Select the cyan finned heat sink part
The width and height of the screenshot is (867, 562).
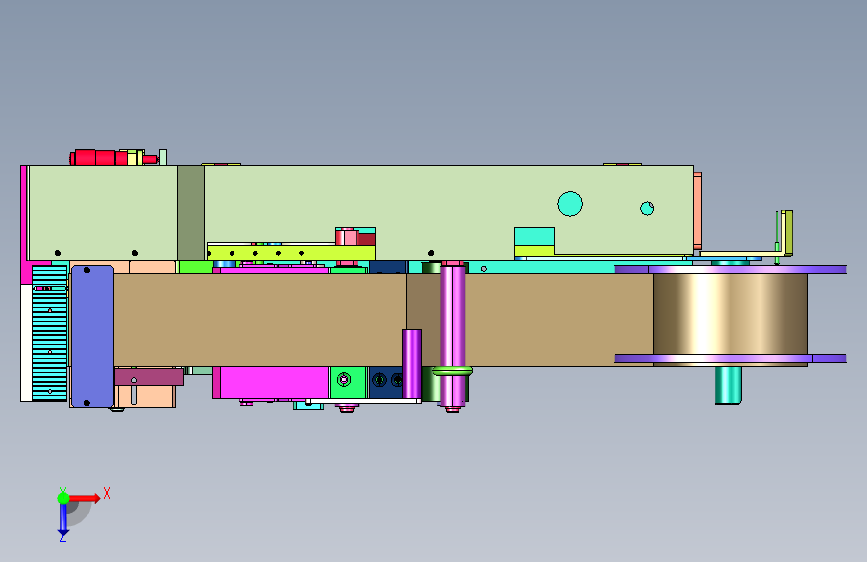[49, 333]
